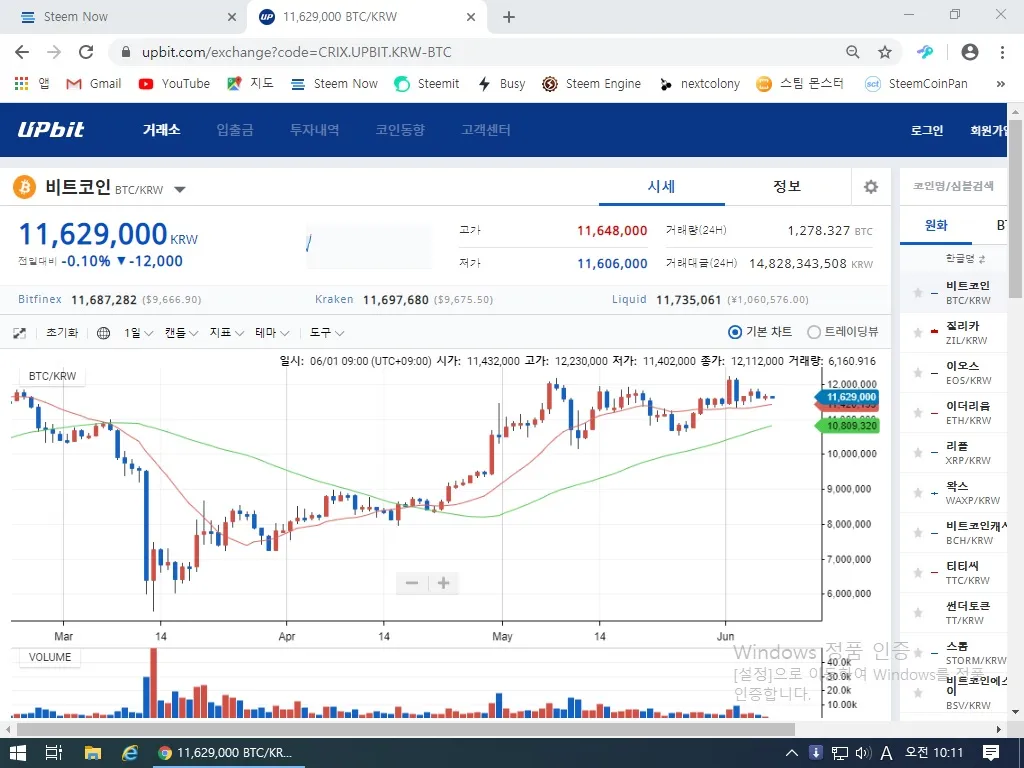1024x768 pixels.
Task: Open the 투자내역 nav menu item
Action: coord(315,129)
